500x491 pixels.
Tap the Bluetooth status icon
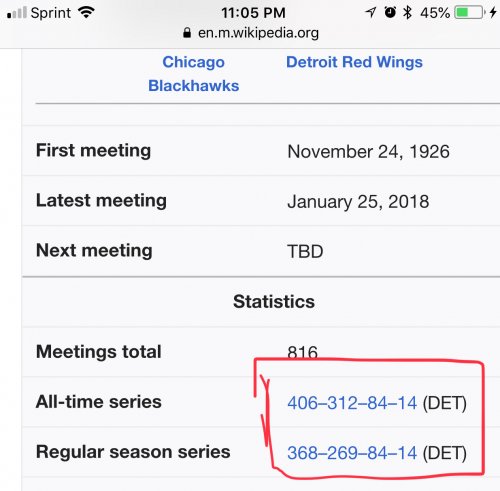[x=407, y=12]
